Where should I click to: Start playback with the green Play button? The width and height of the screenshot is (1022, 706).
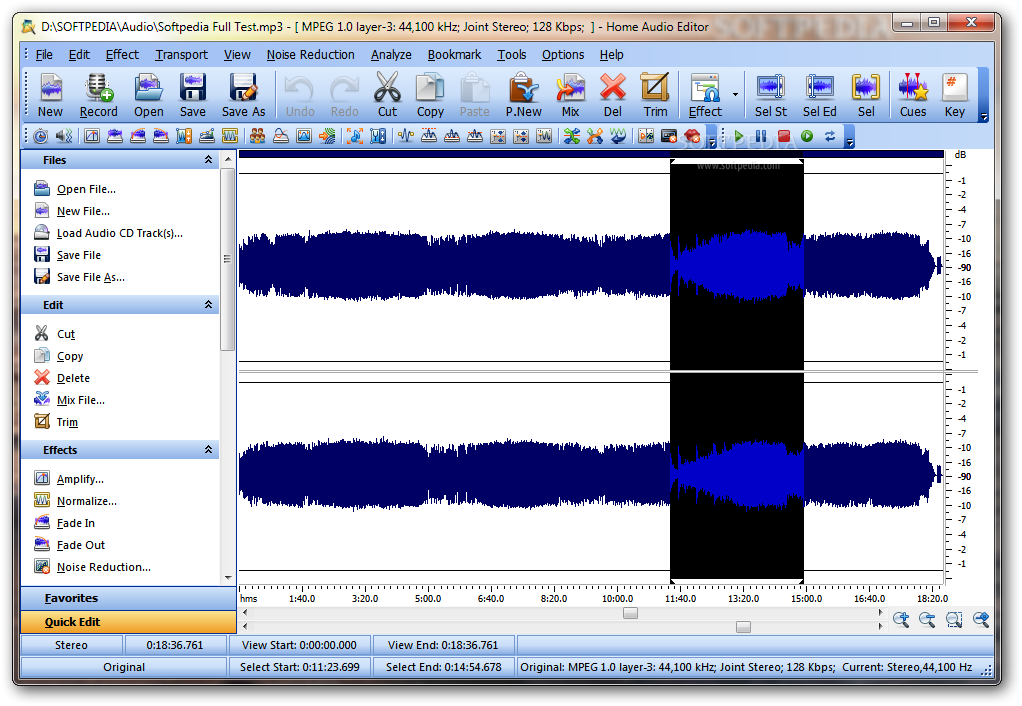click(x=738, y=136)
